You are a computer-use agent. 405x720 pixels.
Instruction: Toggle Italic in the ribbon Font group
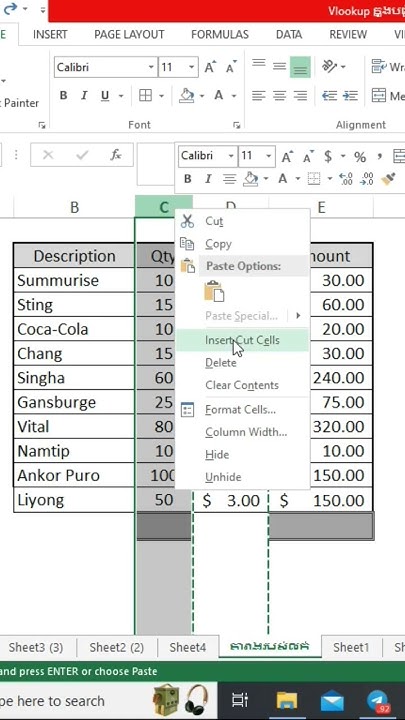point(84,96)
